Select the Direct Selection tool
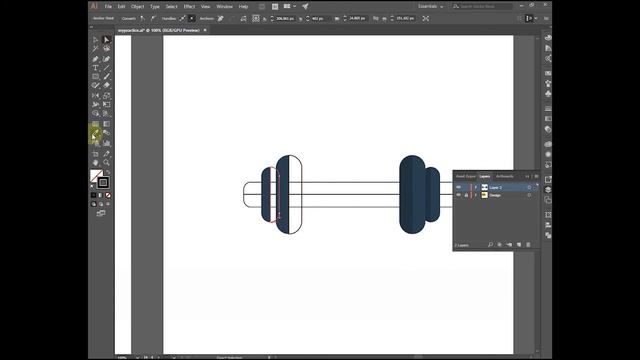The height and width of the screenshot is (360, 640). click(107, 40)
